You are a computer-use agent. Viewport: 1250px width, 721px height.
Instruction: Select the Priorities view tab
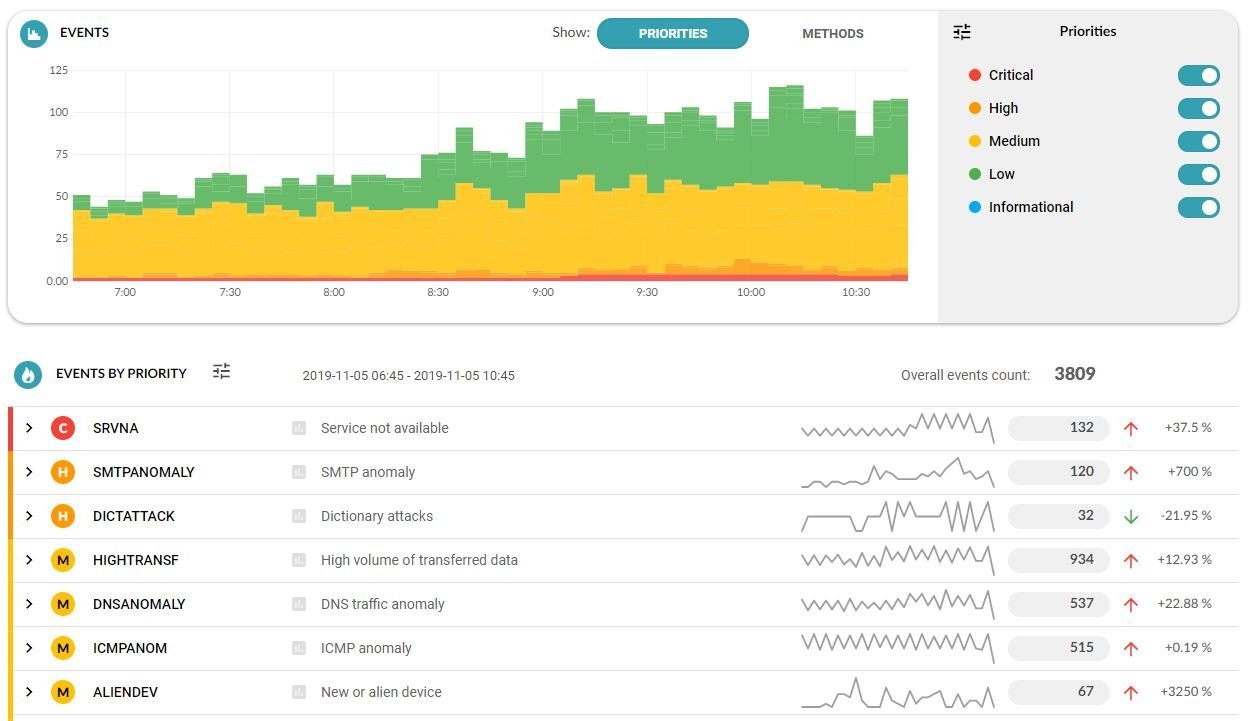click(x=673, y=33)
